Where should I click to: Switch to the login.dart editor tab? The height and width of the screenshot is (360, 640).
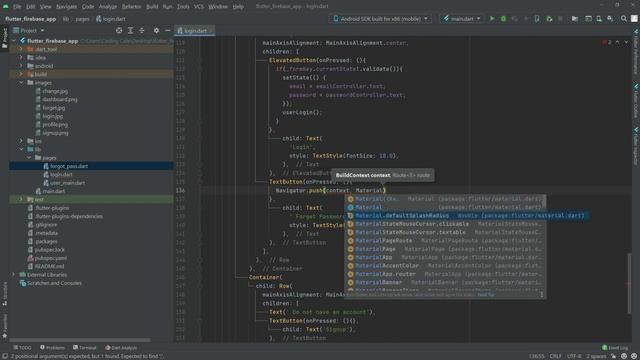[195, 31]
